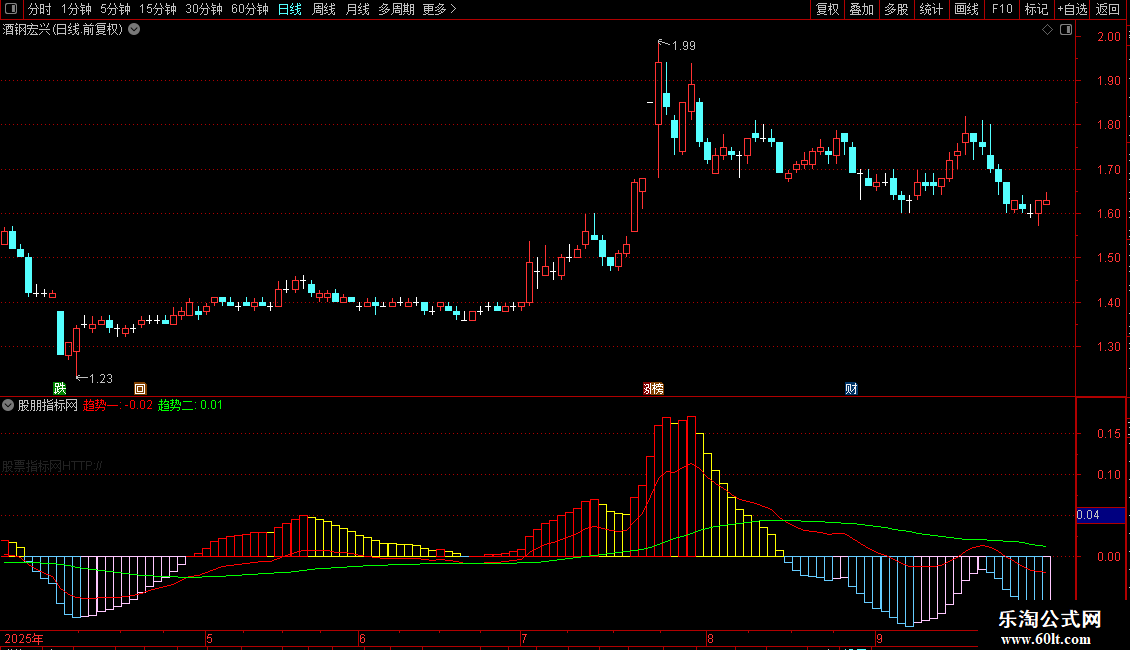This screenshot has height=650, width=1130.
Task: Click the month 7 timeline marker
Action: coord(524,638)
